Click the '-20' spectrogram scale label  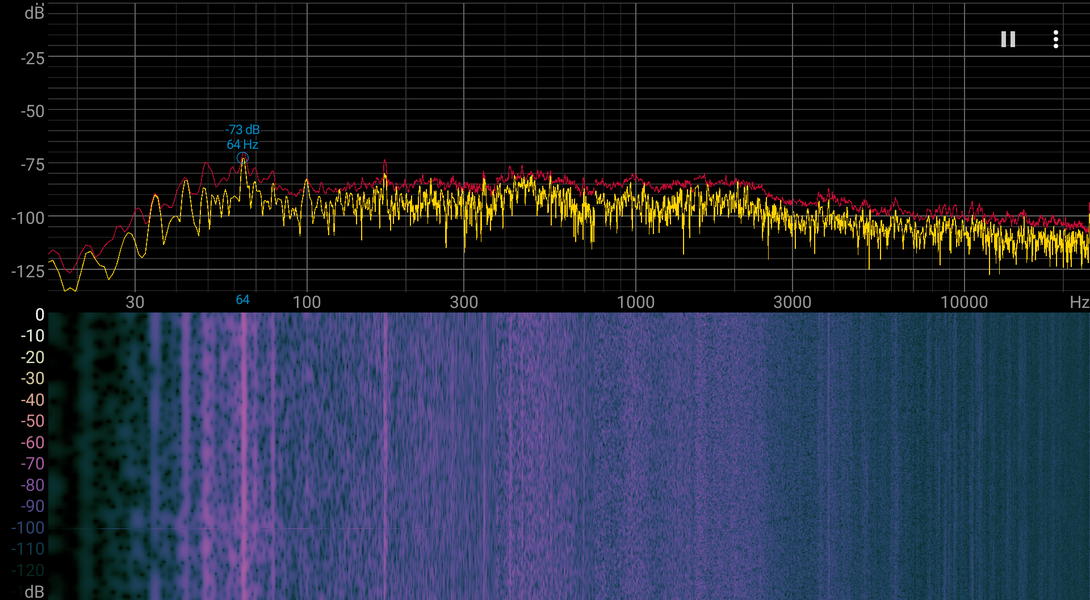[33, 357]
